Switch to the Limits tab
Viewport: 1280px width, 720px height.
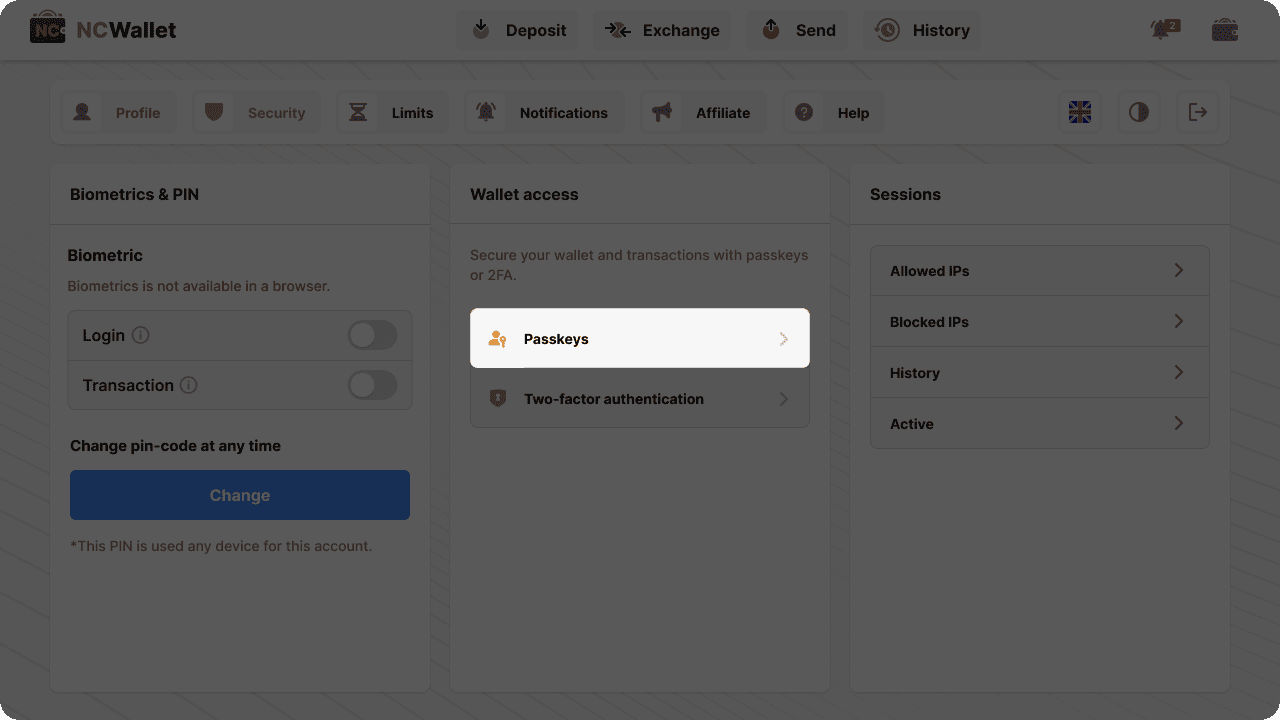394,113
